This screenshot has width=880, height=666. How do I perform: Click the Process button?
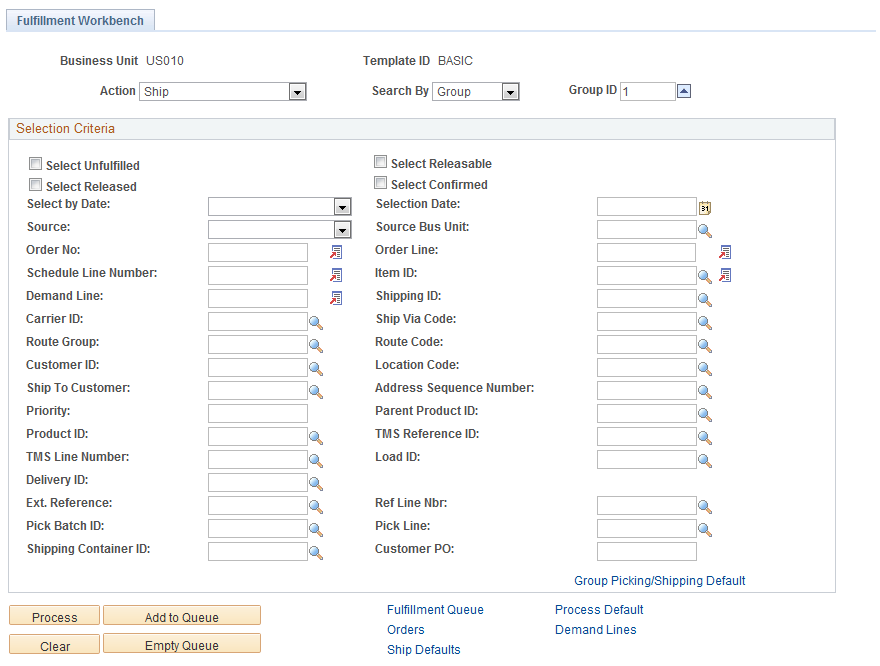click(x=53, y=616)
